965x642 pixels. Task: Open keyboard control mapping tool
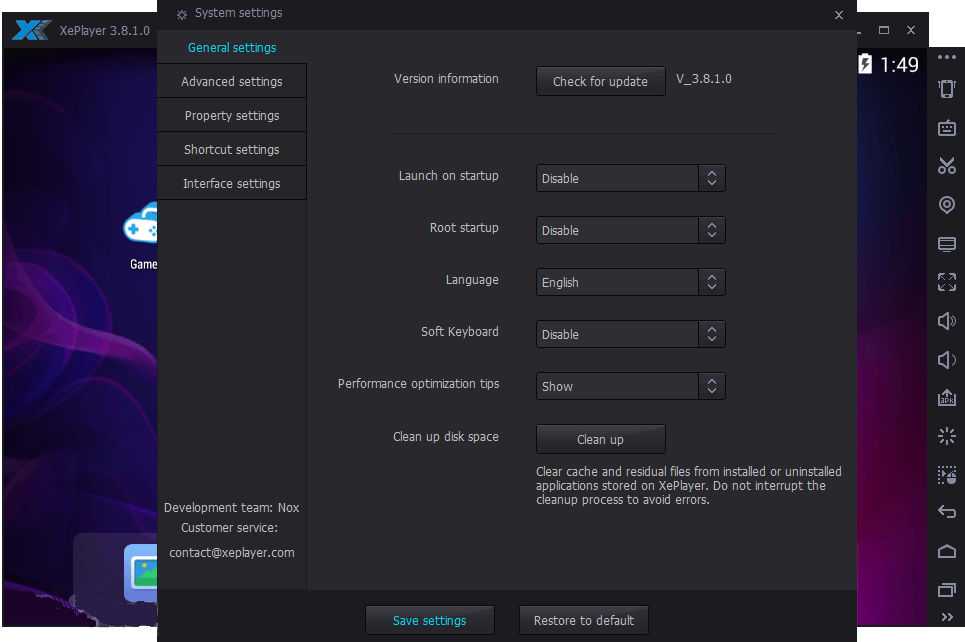coord(946,128)
